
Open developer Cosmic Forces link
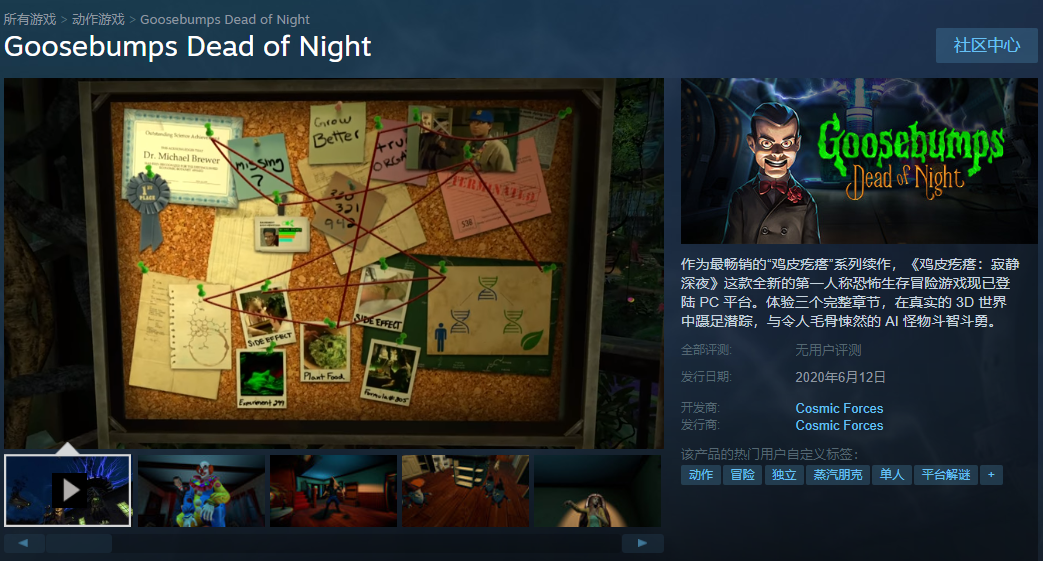(839, 408)
